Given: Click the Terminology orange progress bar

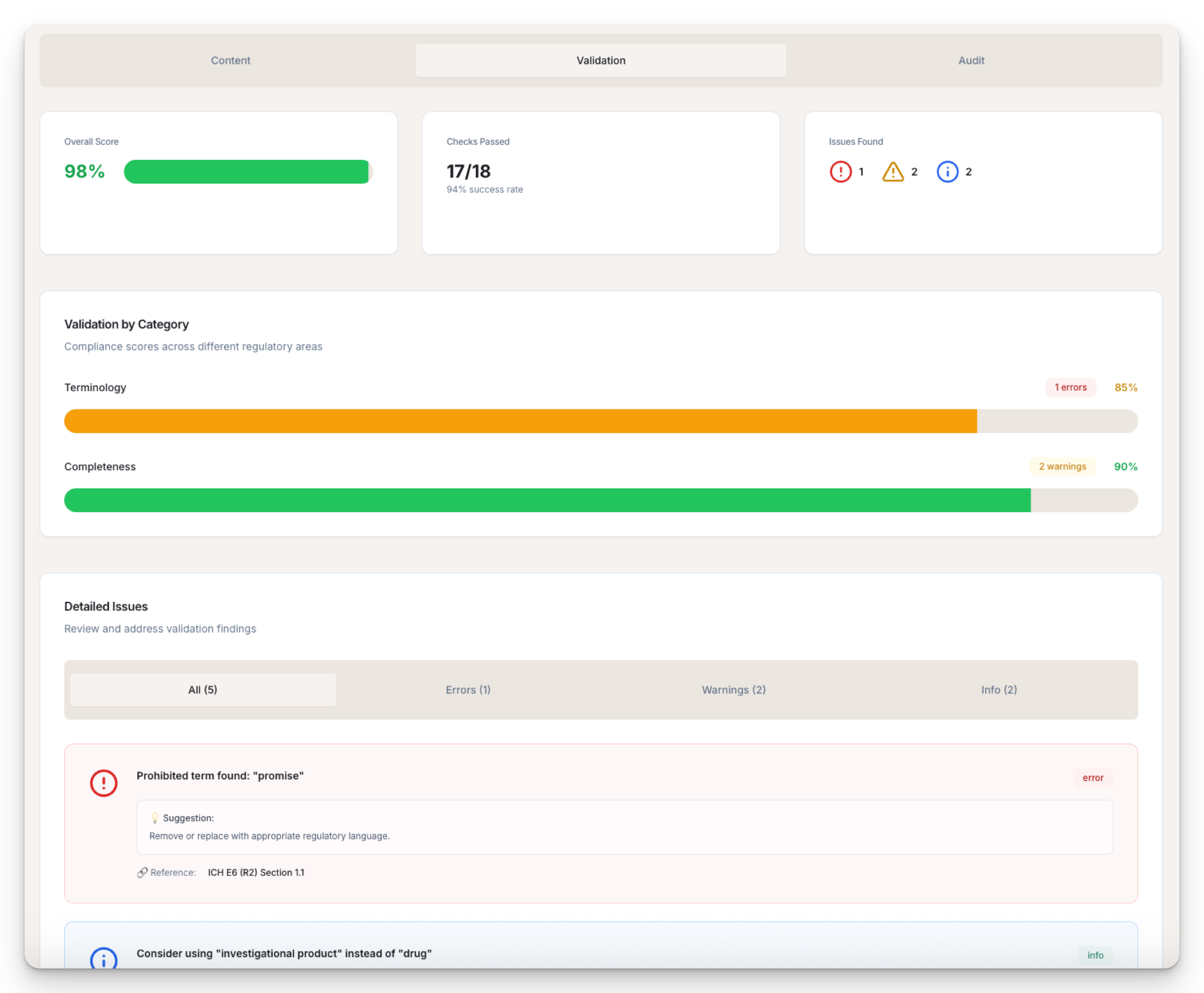Looking at the screenshot, I should coord(601,421).
